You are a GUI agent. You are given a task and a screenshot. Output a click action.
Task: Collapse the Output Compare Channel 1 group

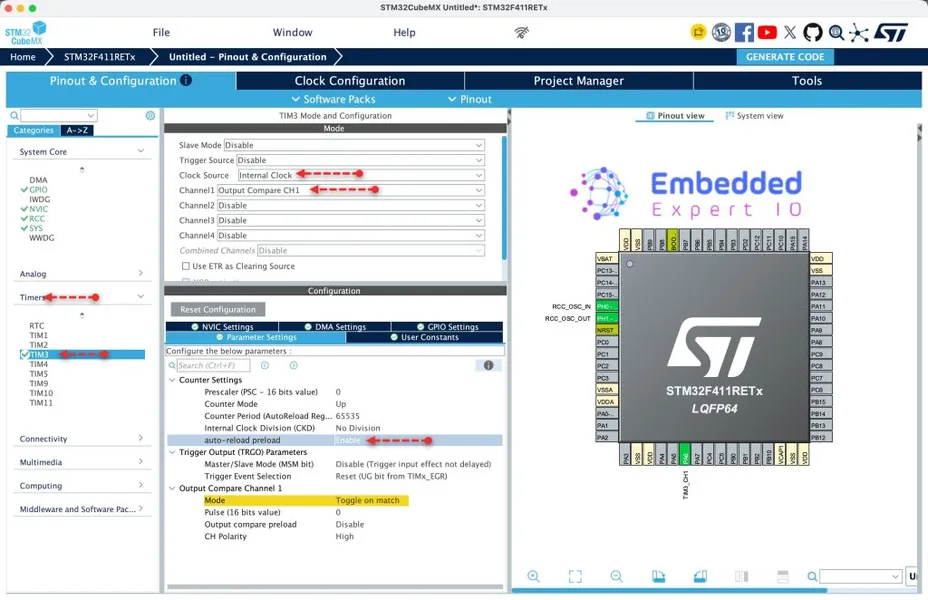coord(172,488)
